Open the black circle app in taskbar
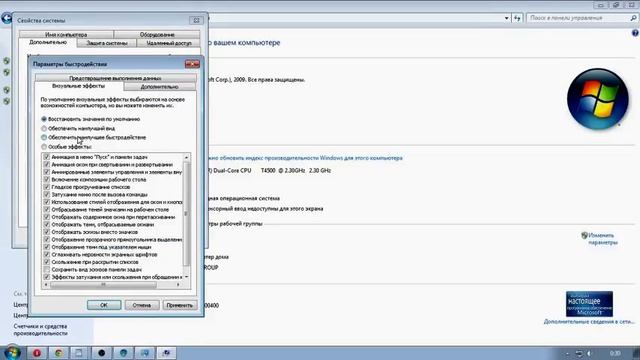640x360 pixels. tap(102, 353)
